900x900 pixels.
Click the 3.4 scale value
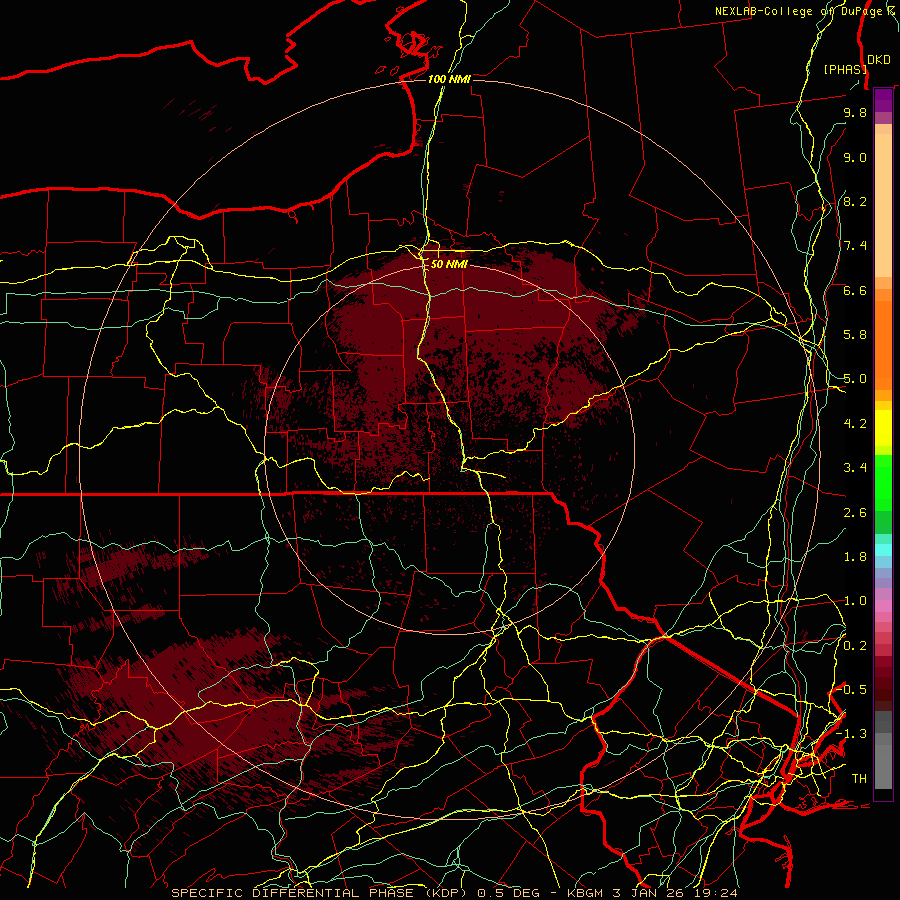855,468
